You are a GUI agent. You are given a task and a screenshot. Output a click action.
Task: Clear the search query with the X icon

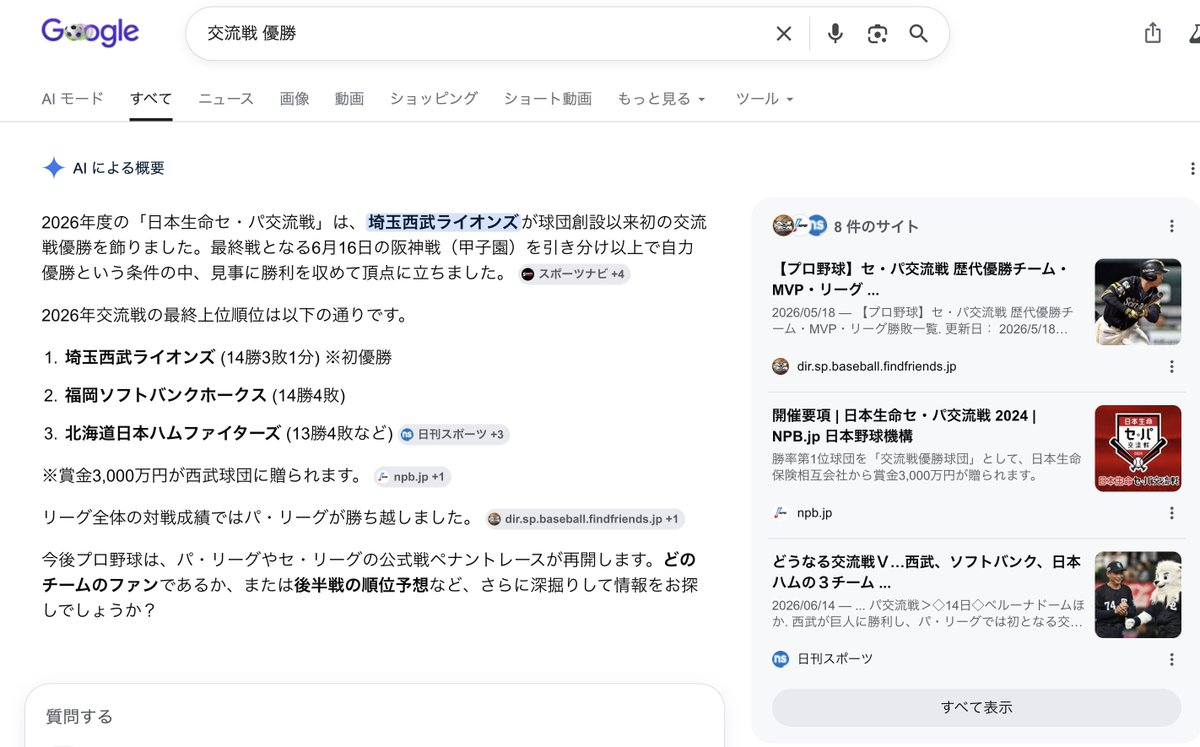pyautogui.click(x=784, y=34)
